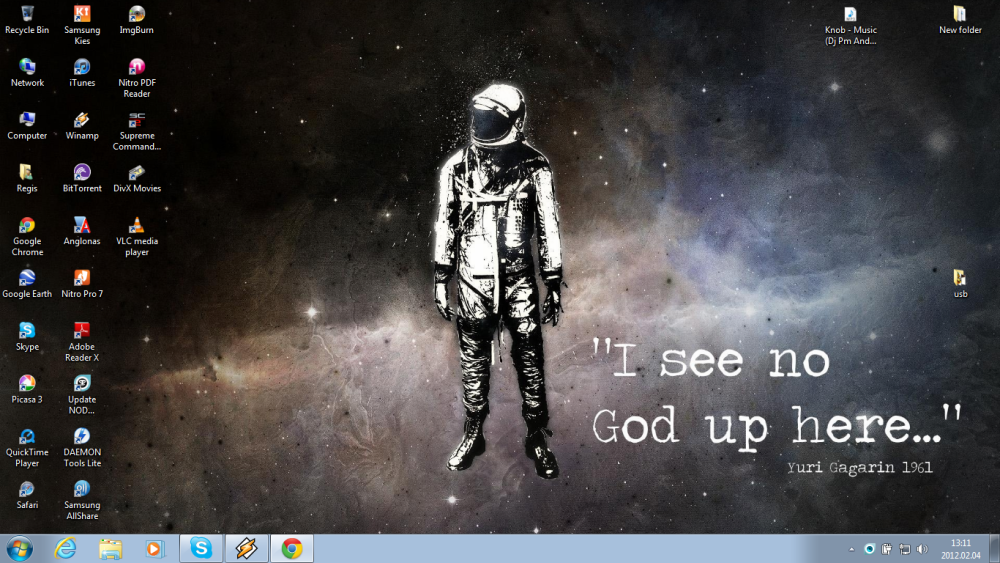Open the clock showing 13:11

[960, 549]
